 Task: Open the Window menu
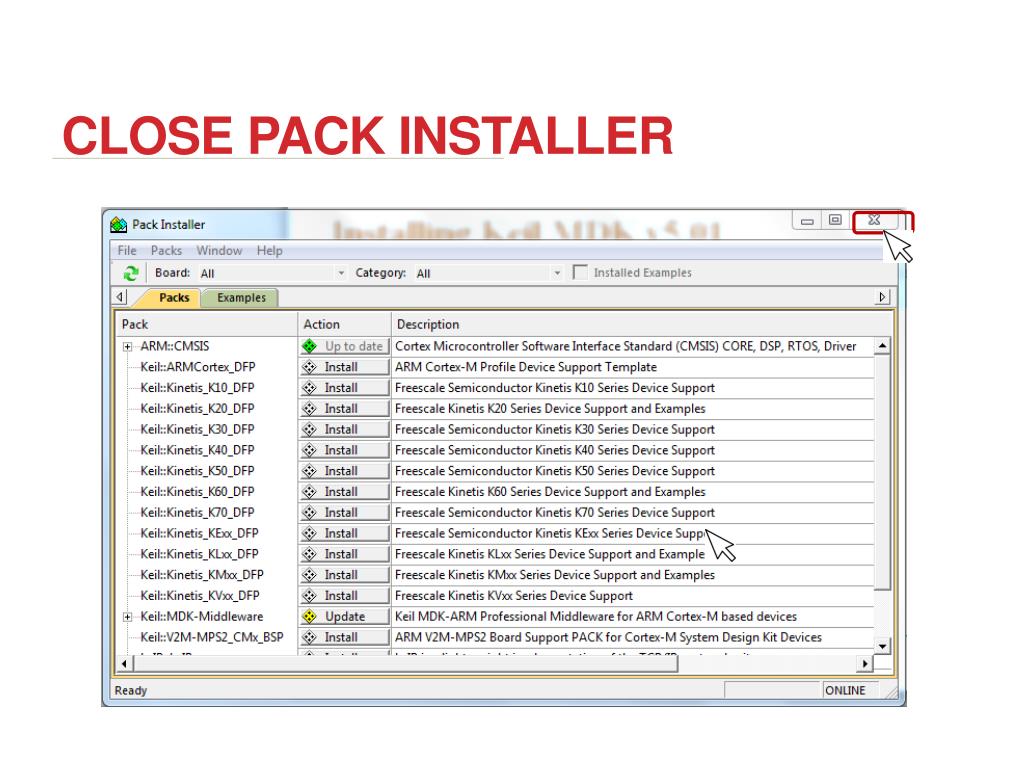[x=219, y=251]
